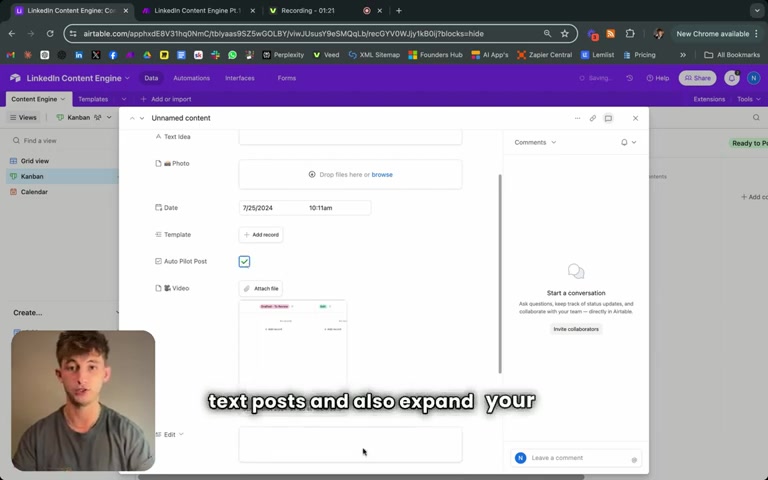Go to previous record with up chevron
The image size is (768, 480).
tap(132, 119)
